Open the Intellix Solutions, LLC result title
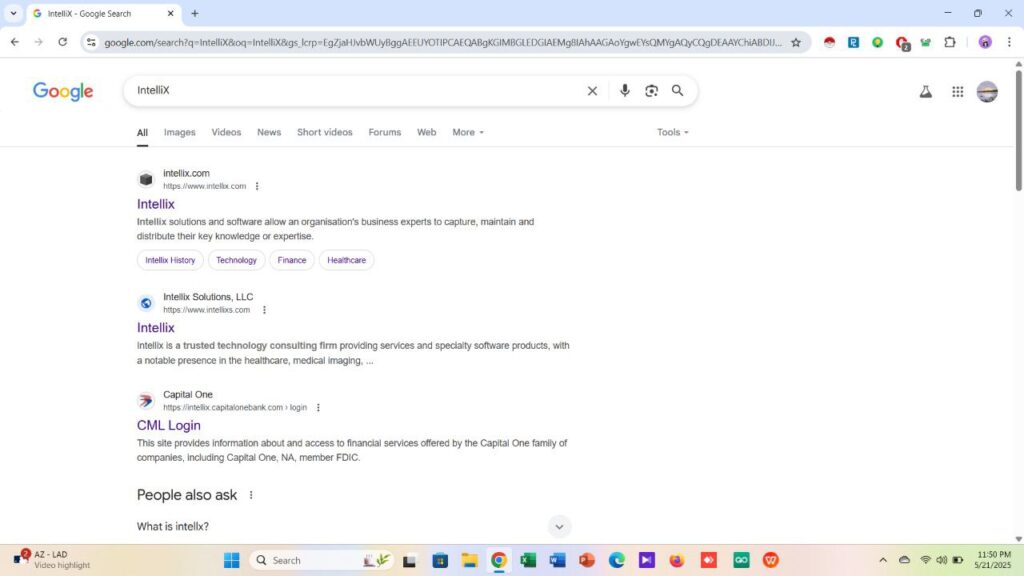This screenshot has width=1024, height=576. click(155, 327)
